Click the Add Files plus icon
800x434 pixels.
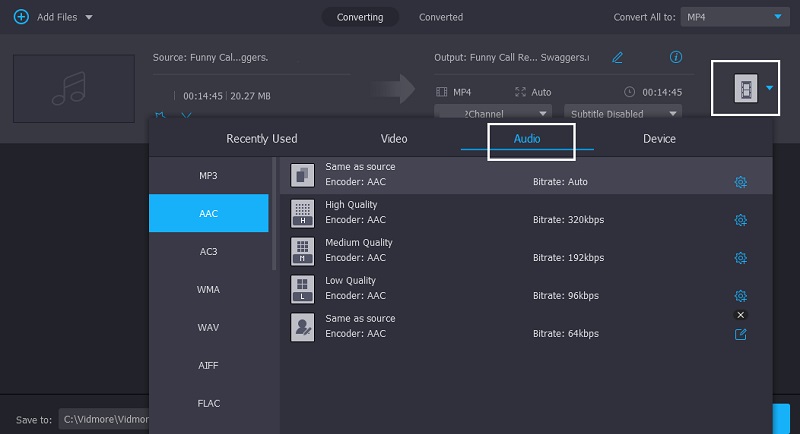tap(20, 17)
